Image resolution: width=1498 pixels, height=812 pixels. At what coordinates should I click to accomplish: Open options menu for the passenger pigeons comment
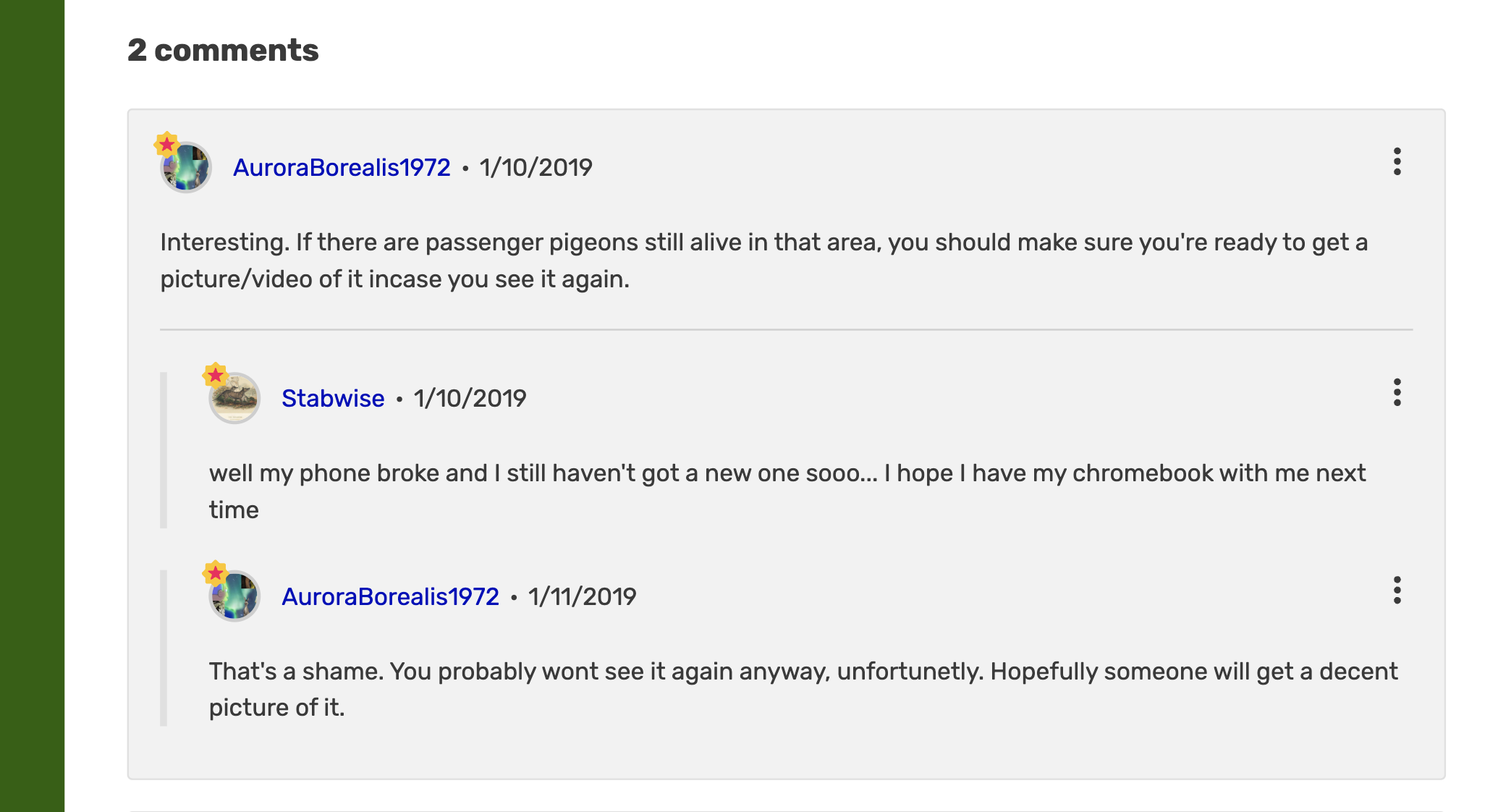1397,161
